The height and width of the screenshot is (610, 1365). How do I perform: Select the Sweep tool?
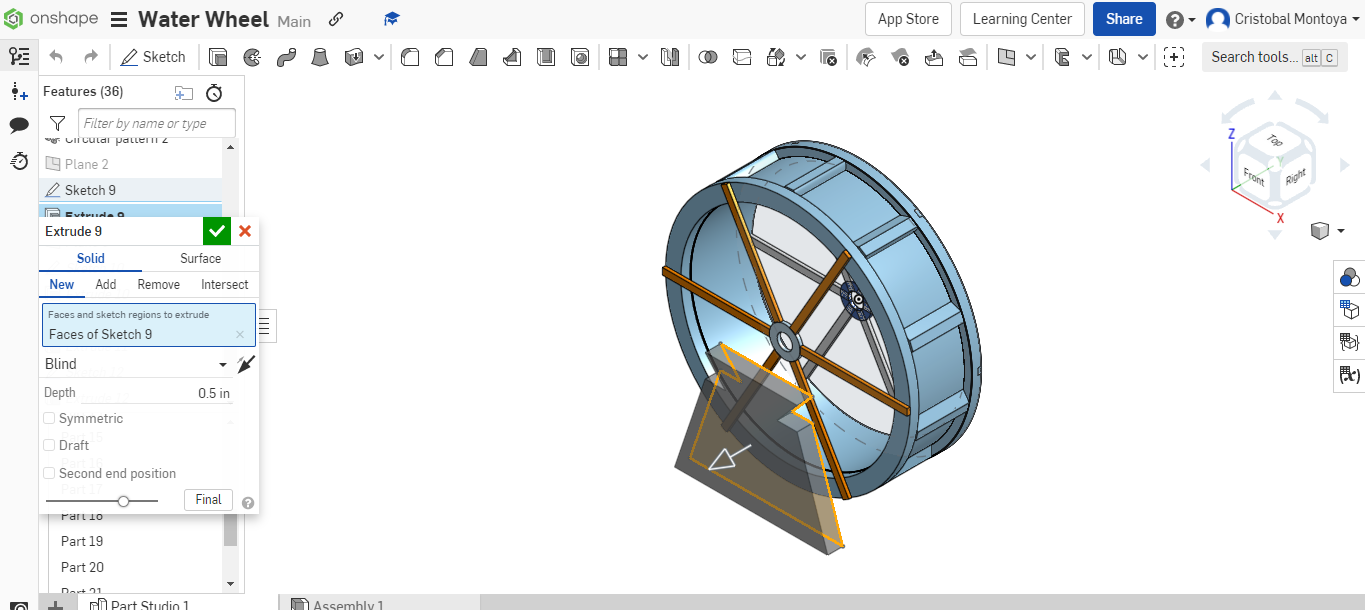(286, 57)
